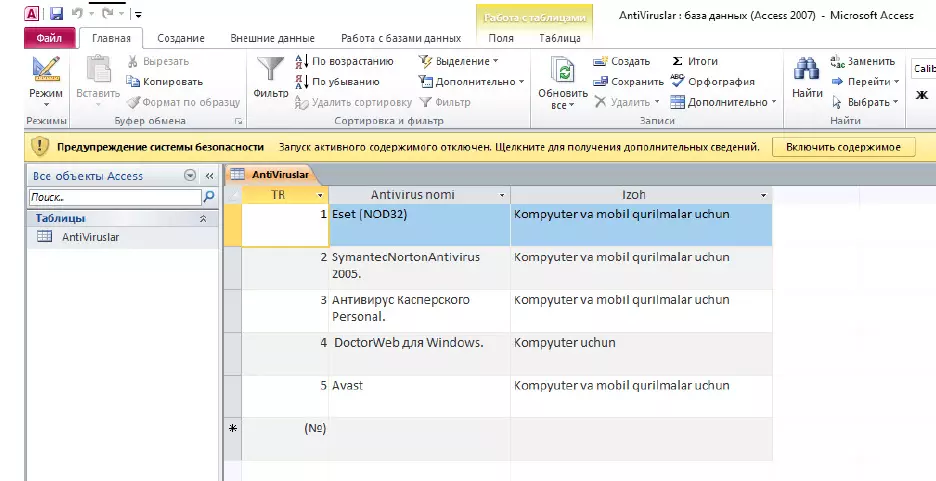
Task: Click the Поиск search field
Action: (115, 197)
